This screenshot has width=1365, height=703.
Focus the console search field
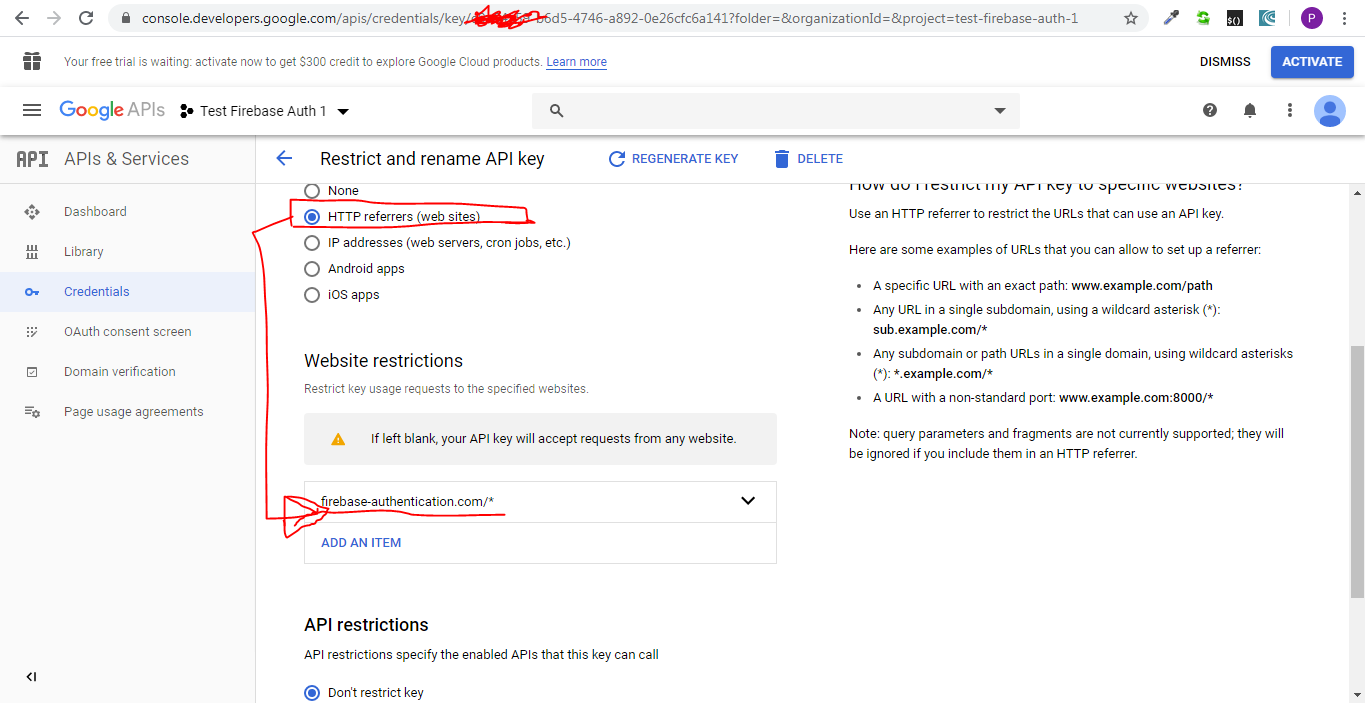[776, 111]
